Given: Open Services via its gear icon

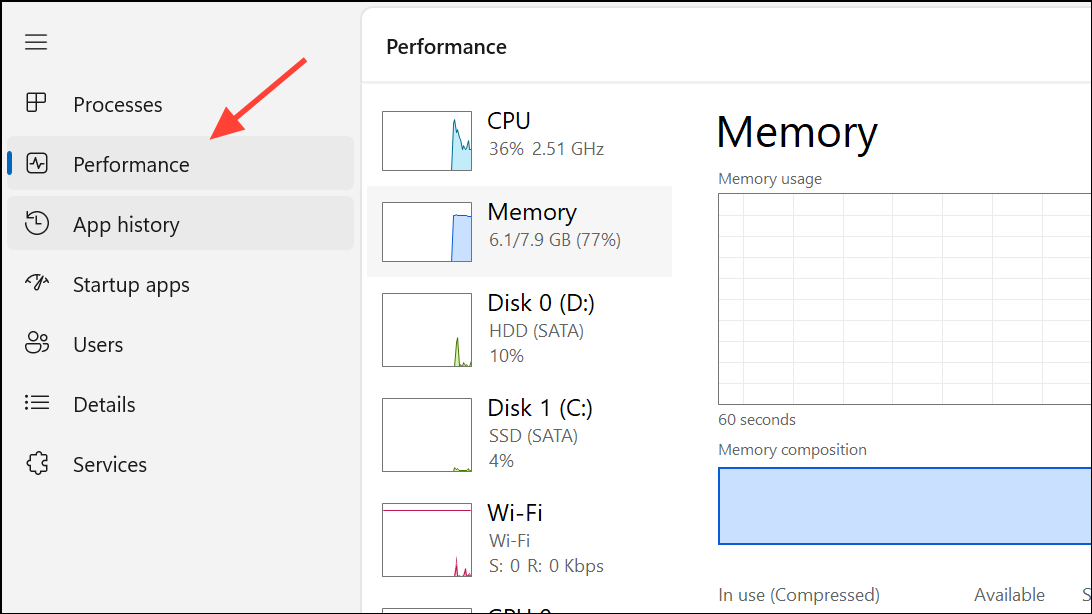Looking at the screenshot, I should click(36, 463).
